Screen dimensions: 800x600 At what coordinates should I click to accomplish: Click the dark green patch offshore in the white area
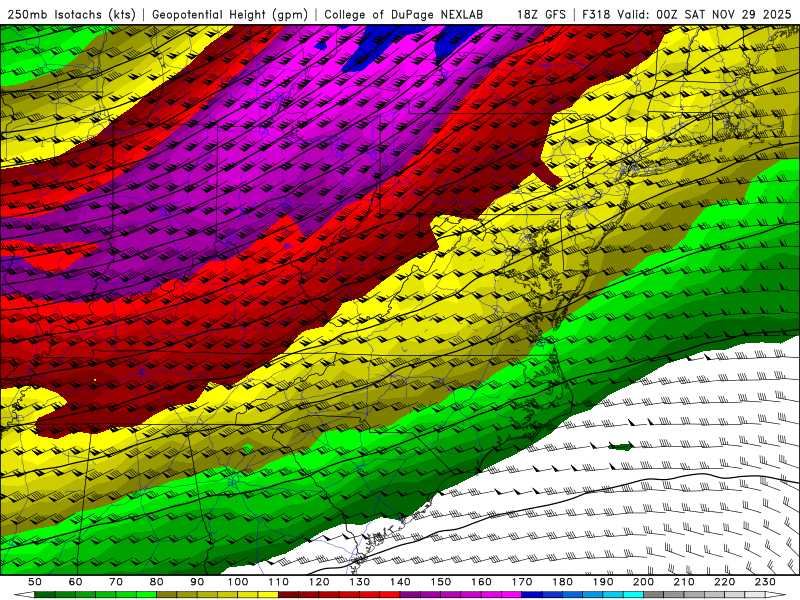click(x=621, y=447)
